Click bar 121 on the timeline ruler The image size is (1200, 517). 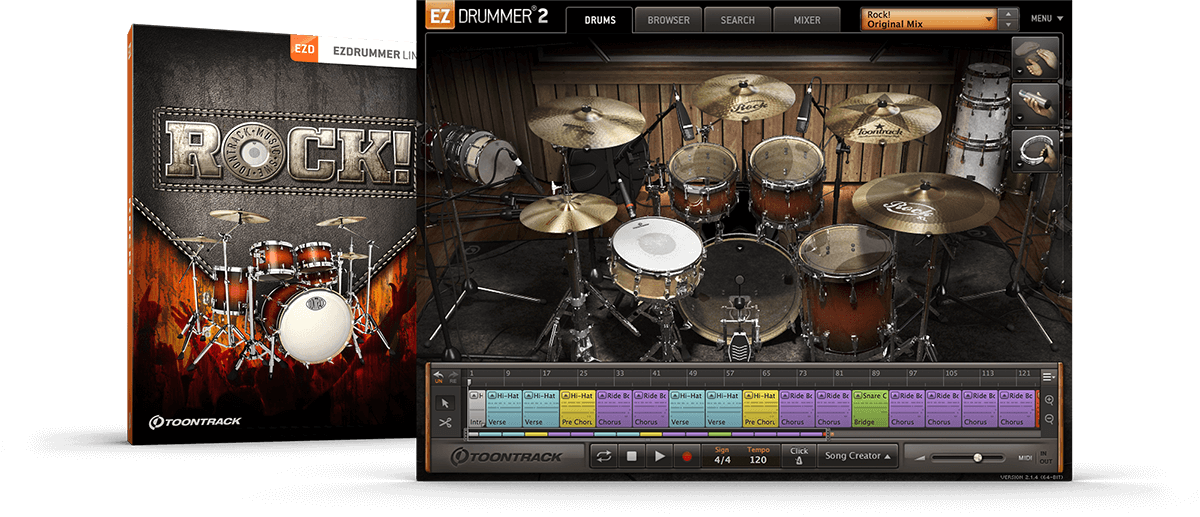1024,375
